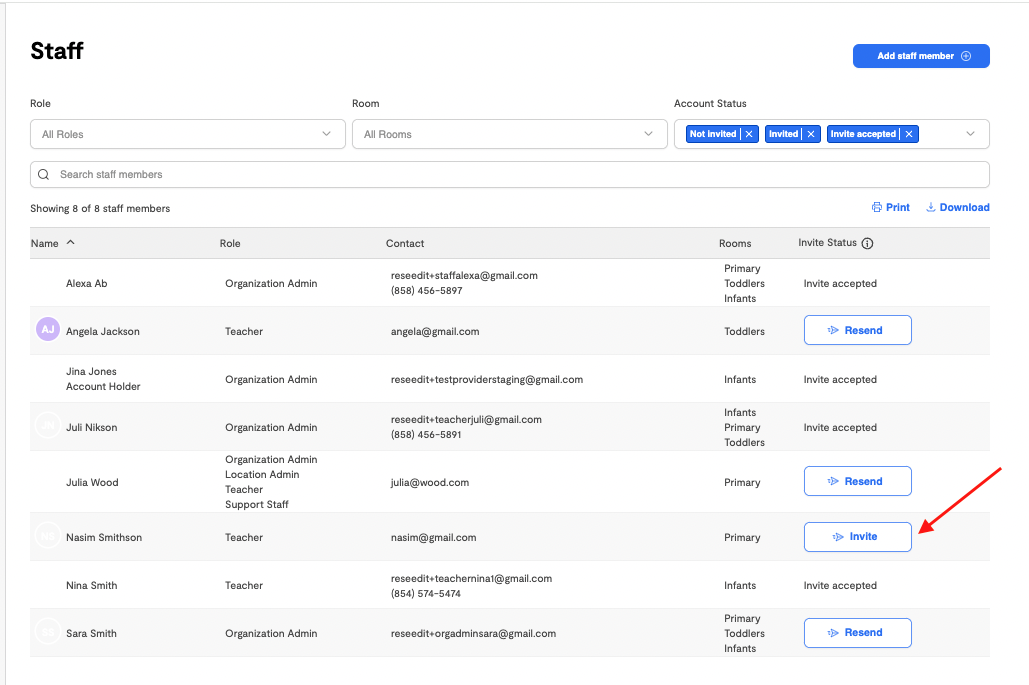Click Showing 8 of 8 staff members

tap(100, 209)
